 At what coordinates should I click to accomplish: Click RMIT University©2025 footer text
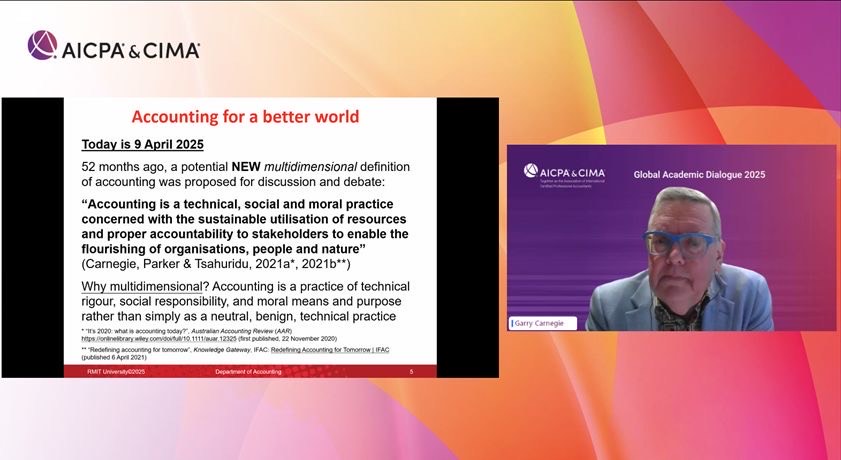pos(116,372)
